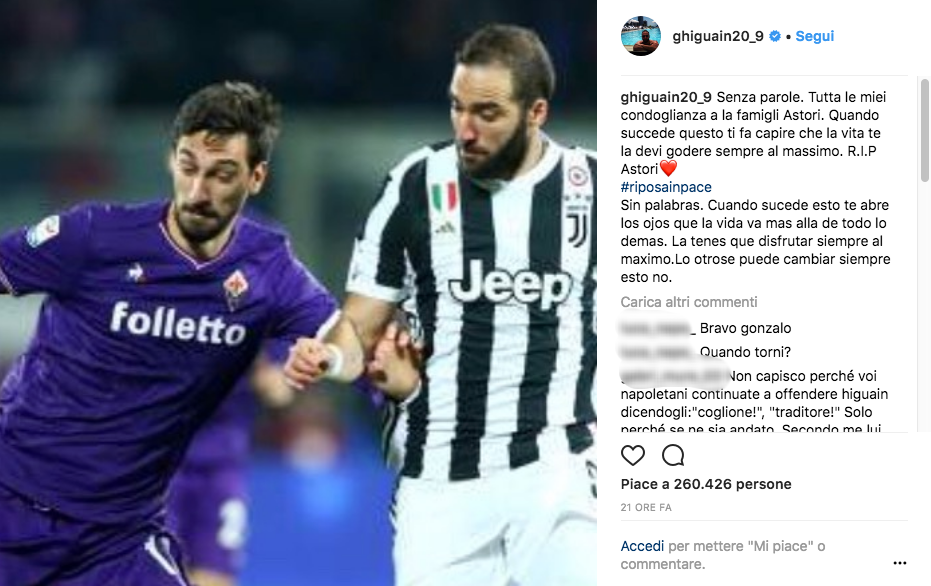Click the comments panel scrollbar
The height and width of the screenshot is (586, 931).
click(x=924, y=131)
